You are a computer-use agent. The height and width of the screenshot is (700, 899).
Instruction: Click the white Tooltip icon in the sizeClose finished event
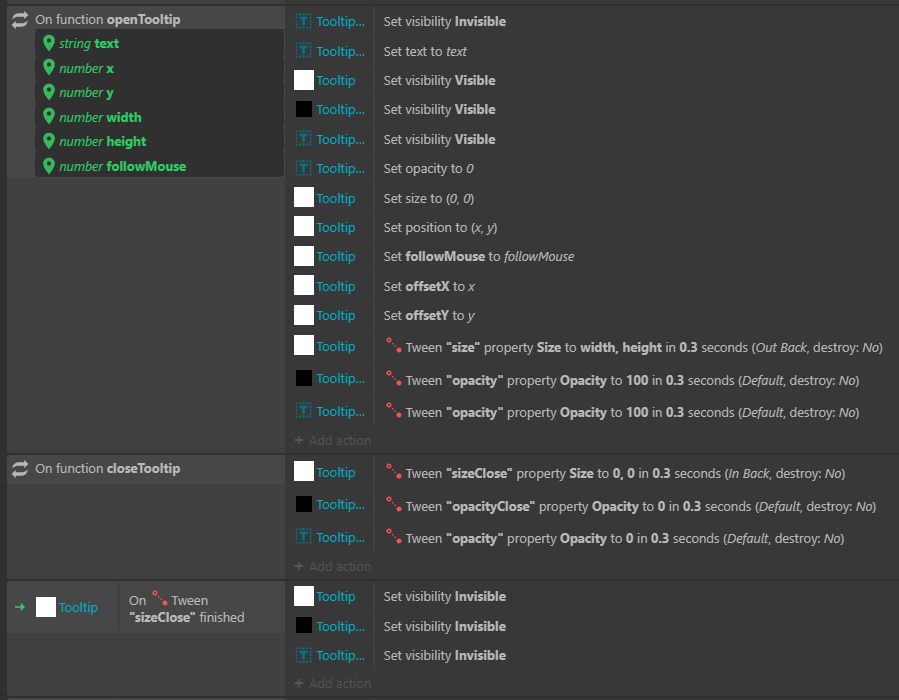click(x=45, y=605)
